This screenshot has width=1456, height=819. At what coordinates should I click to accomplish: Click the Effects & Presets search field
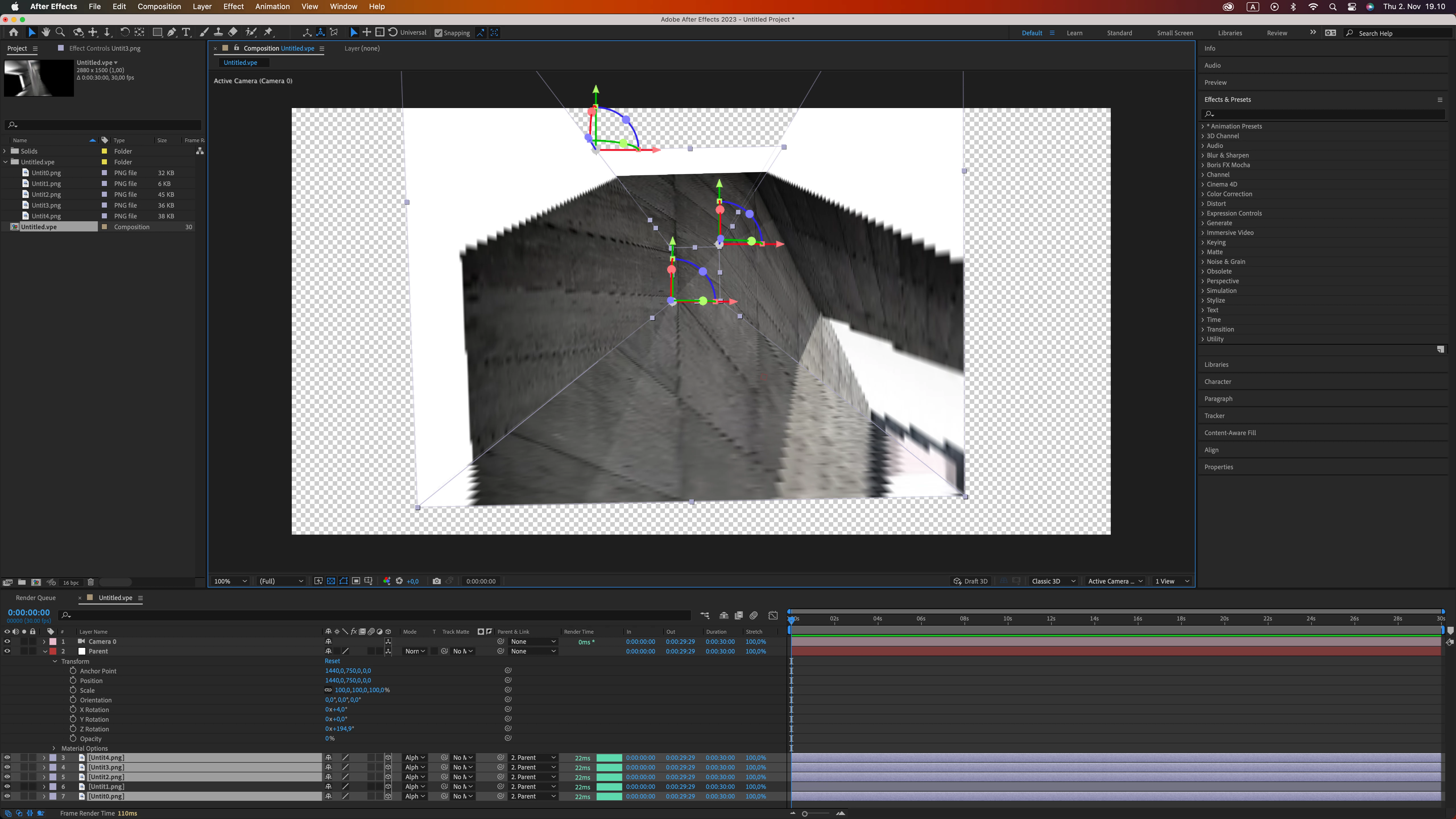(1323, 114)
